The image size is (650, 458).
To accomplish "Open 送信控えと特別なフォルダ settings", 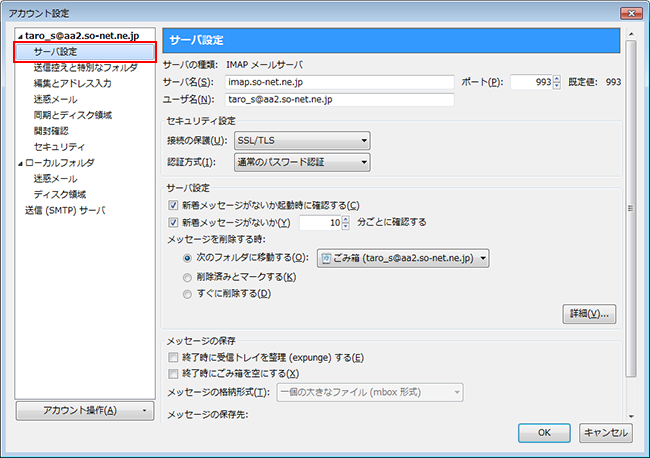I will click(85, 67).
